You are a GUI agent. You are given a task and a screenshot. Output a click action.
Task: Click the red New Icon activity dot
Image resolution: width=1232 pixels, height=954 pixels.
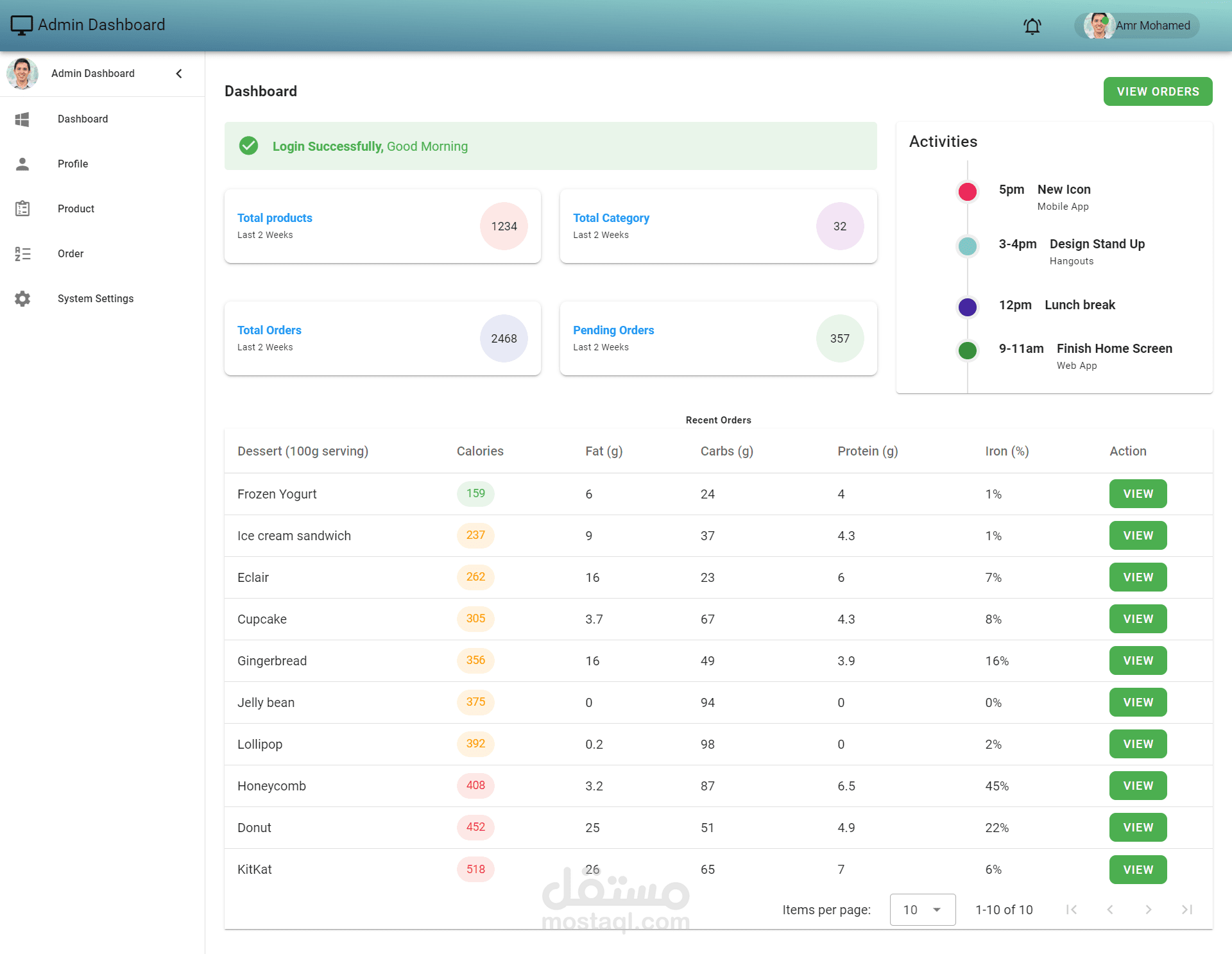point(967,191)
